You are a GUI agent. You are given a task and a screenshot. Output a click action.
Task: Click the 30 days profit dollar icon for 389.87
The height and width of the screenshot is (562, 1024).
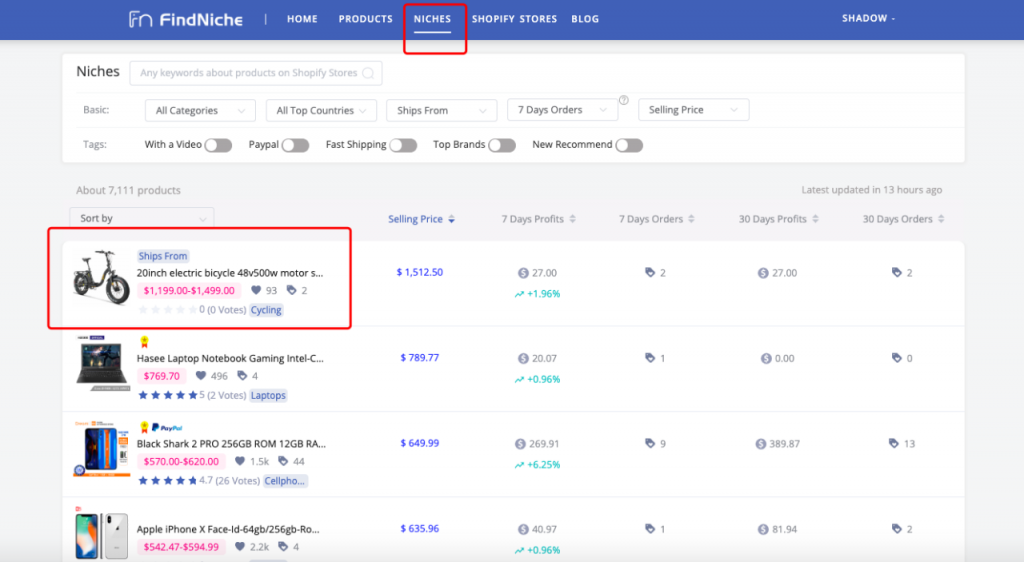pos(761,444)
